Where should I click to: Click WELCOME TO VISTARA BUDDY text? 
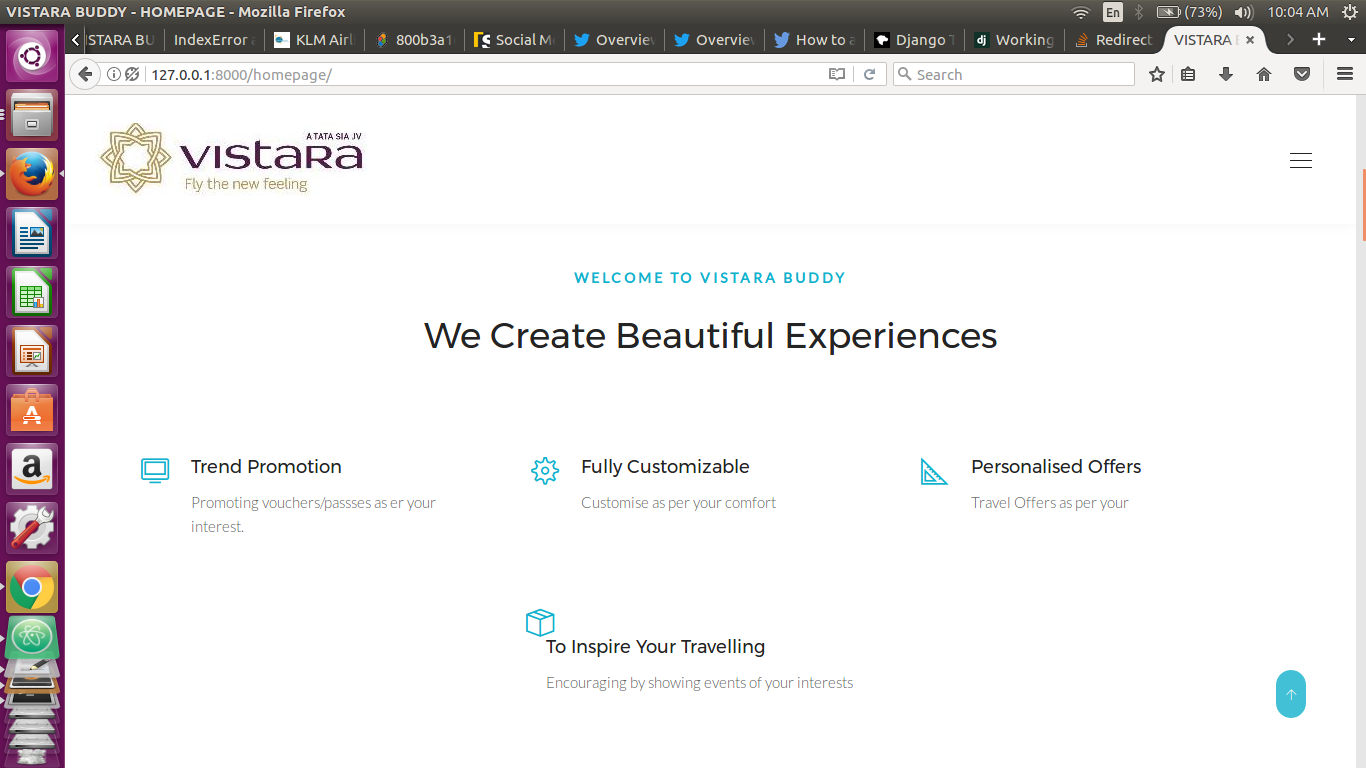coord(710,278)
